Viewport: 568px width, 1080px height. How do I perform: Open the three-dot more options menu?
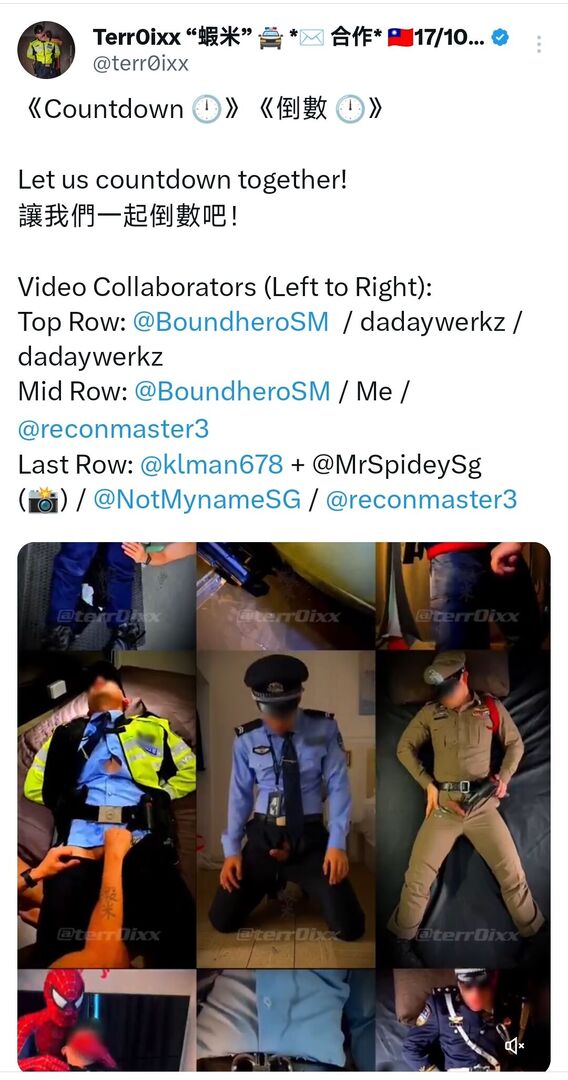pyautogui.click(x=538, y=44)
